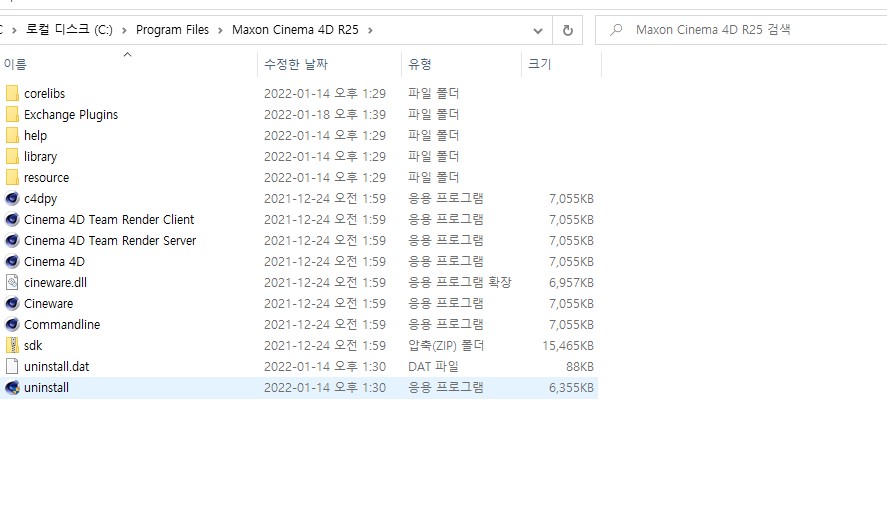The image size is (887, 506).
Task: Open the address bar history dropdown
Action: tap(538, 31)
